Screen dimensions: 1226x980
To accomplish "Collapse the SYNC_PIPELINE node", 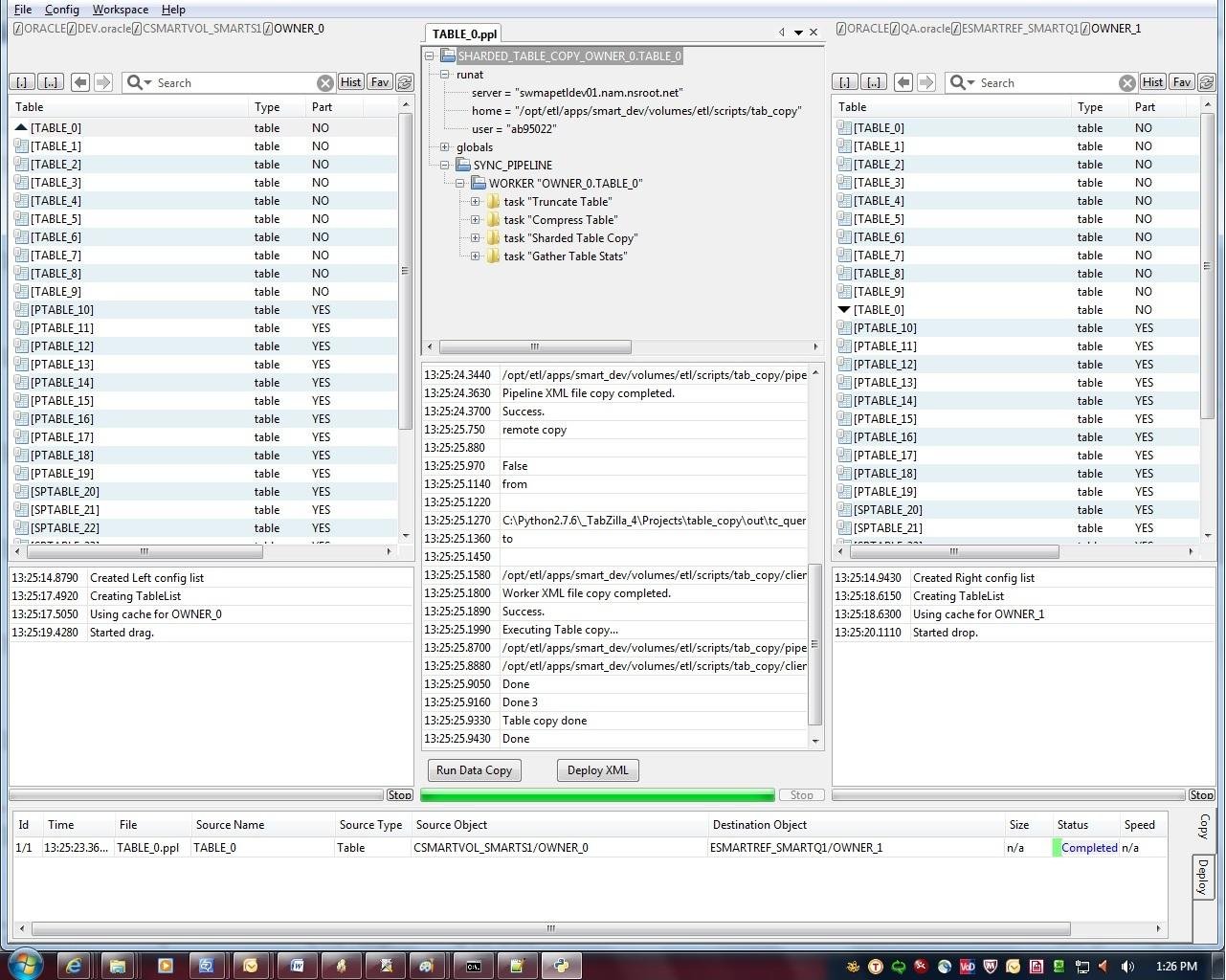I will click(x=444, y=165).
